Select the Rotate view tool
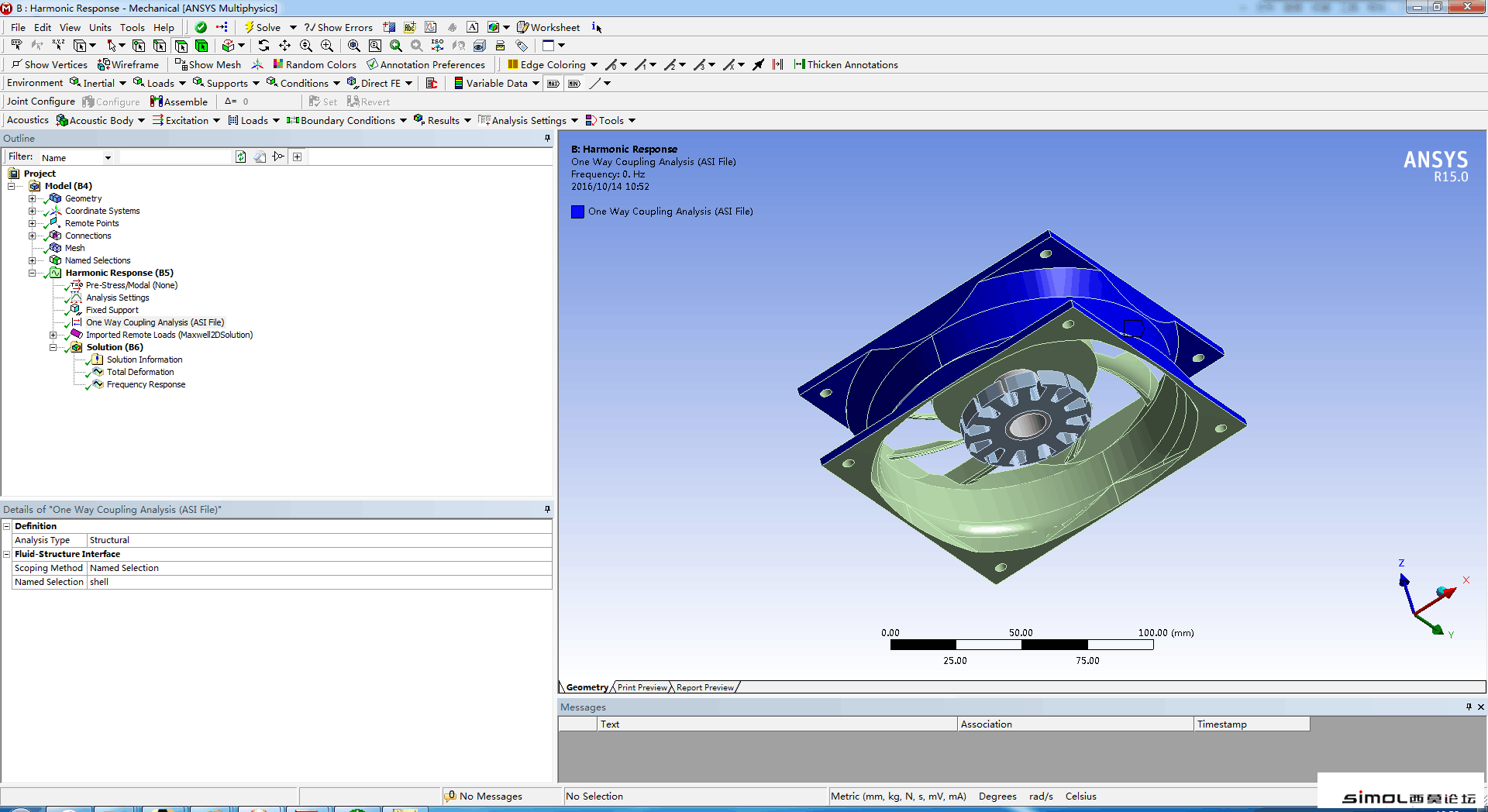This screenshot has height=812, width=1488. [263, 46]
